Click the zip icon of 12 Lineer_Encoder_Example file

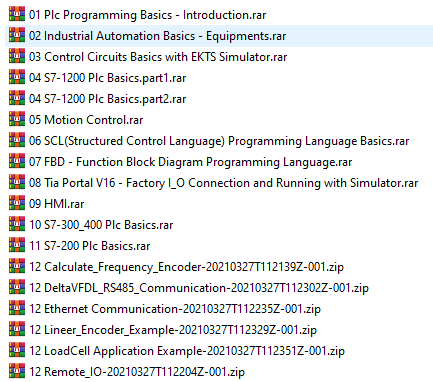coord(17,329)
